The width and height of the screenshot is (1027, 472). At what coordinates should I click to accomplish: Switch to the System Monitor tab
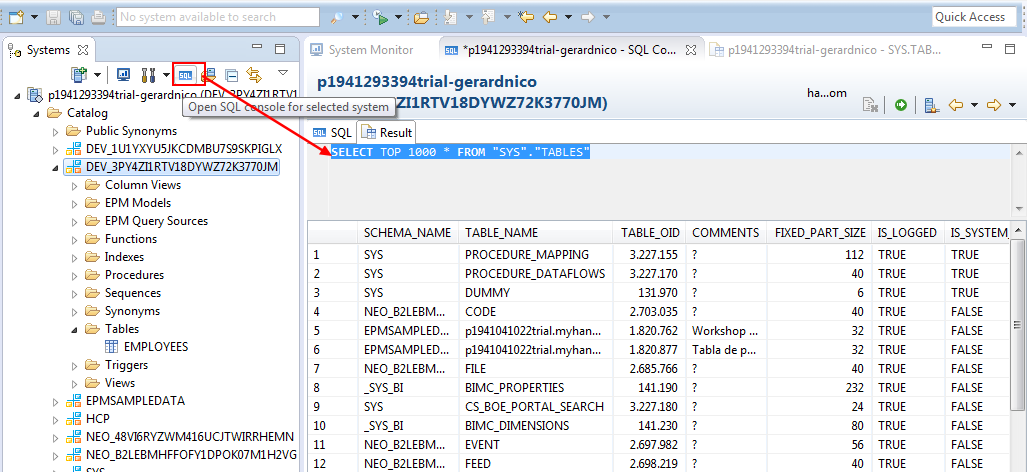point(361,50)
